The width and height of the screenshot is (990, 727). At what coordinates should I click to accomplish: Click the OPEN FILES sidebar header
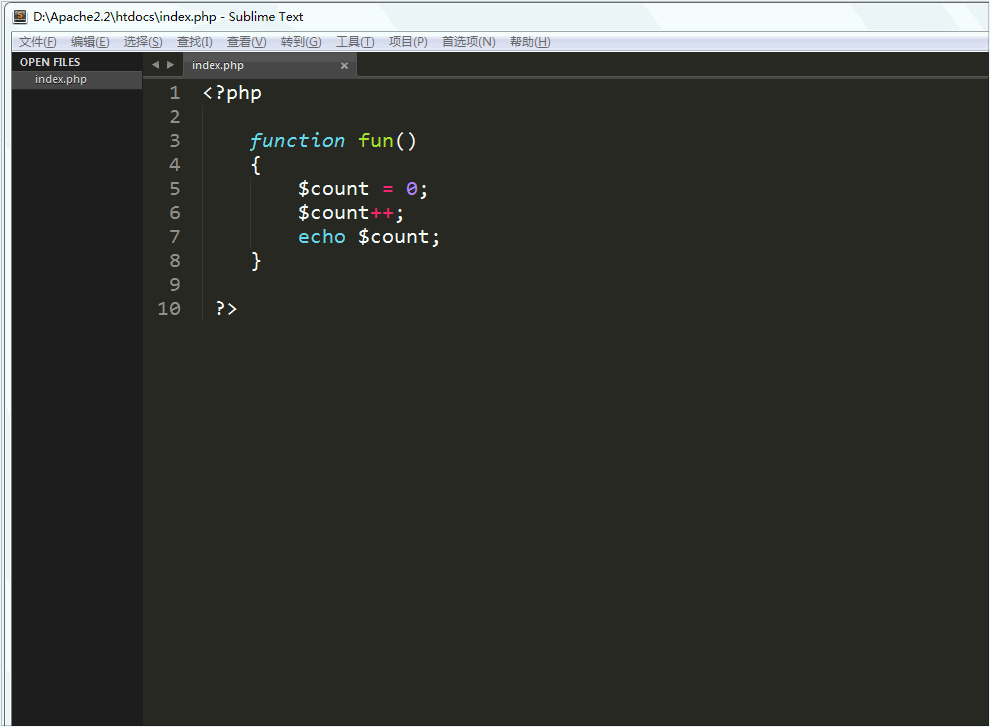50,62
